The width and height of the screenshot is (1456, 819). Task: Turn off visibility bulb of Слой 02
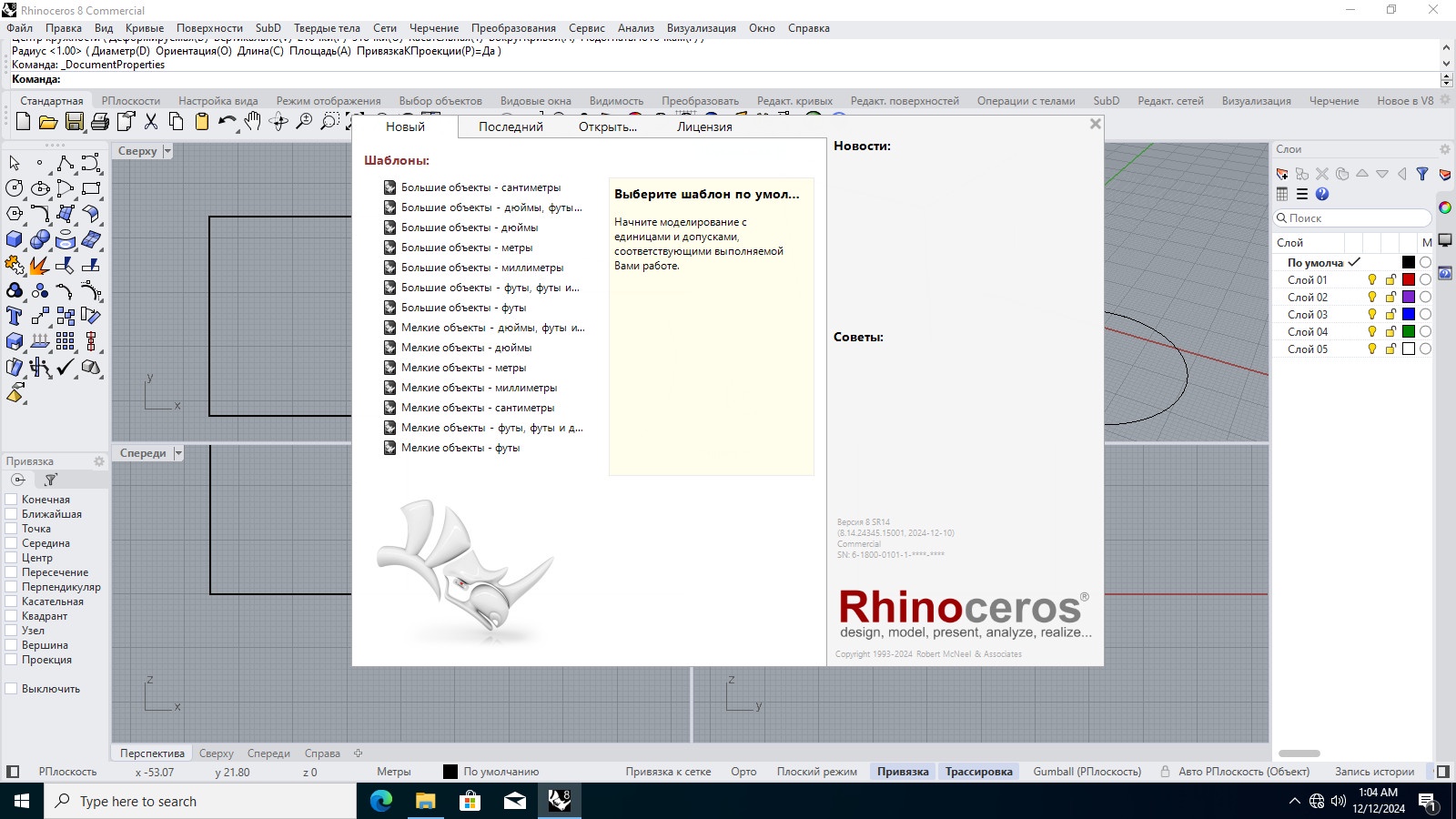point(1372,298)
